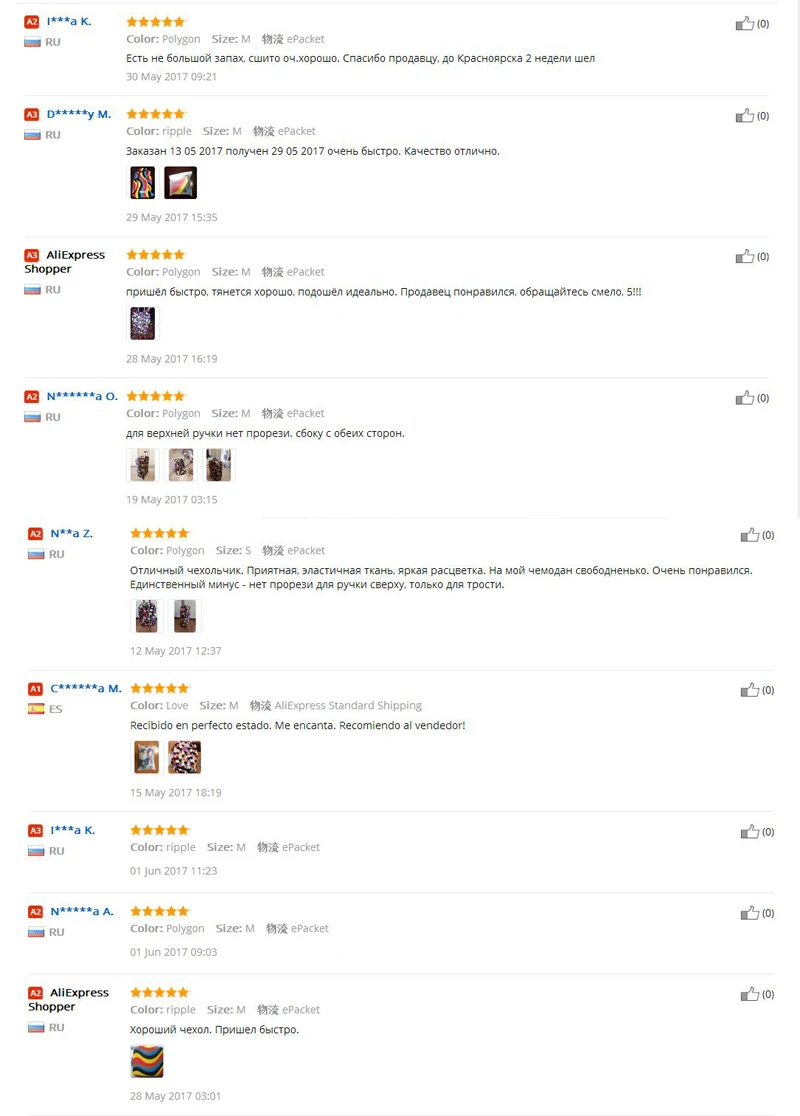800x1116 pixels.
Task: Click thumbs-up on review dated 01 Jun 2017 11:23
Action: [749, 831]
